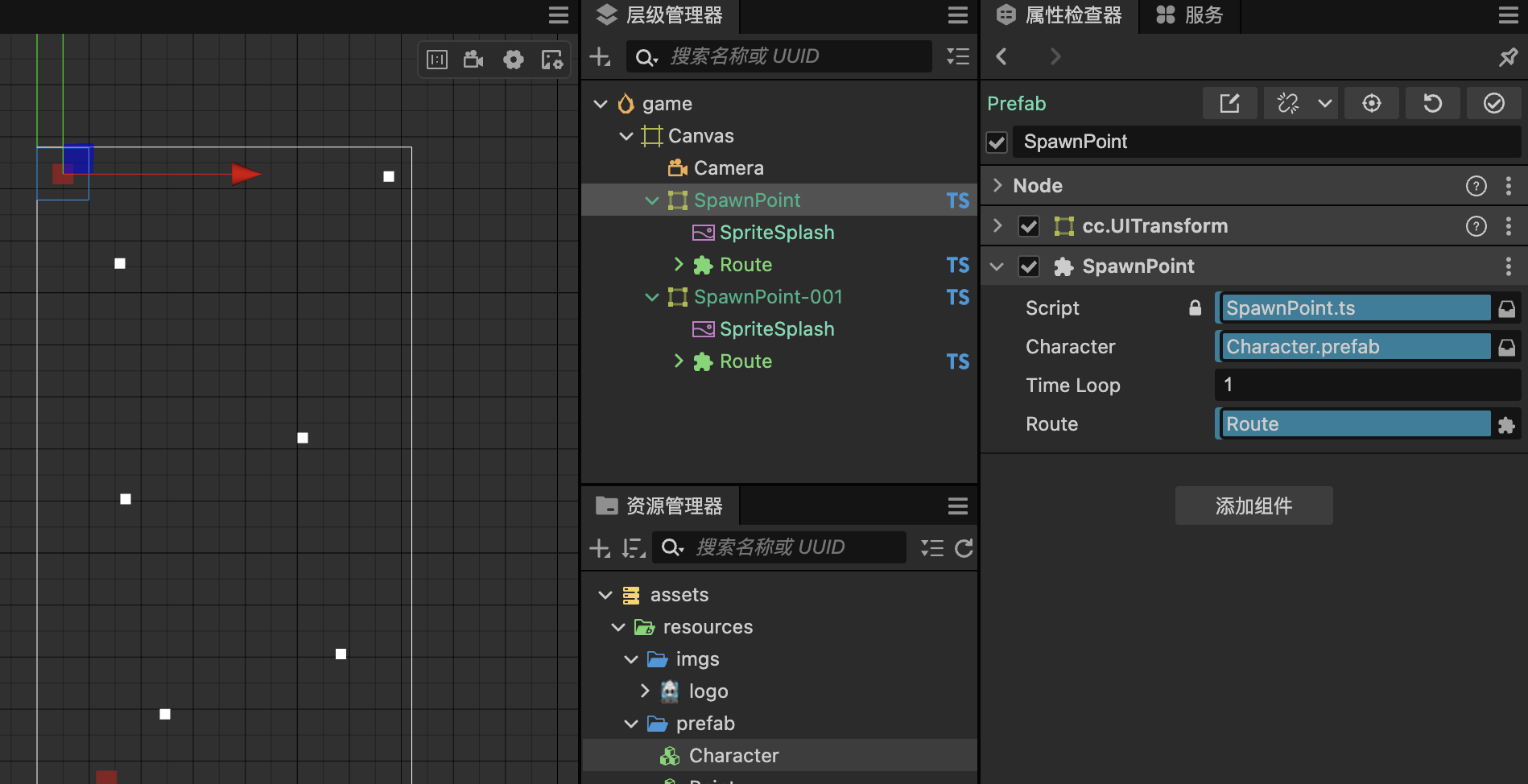This screenshot has height=784, width=1528.
Task: Click the pin icon in the inspector
Action: (x=1508, y=57)
